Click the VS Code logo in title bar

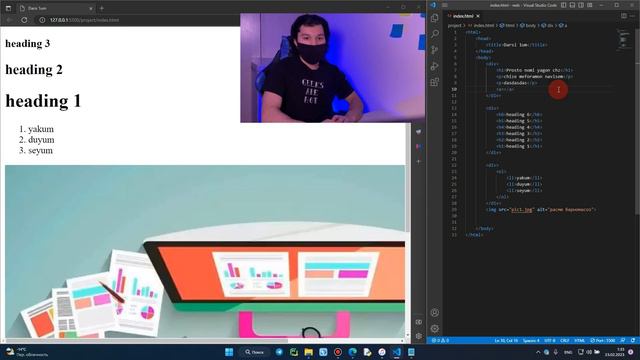click(433, 5)
